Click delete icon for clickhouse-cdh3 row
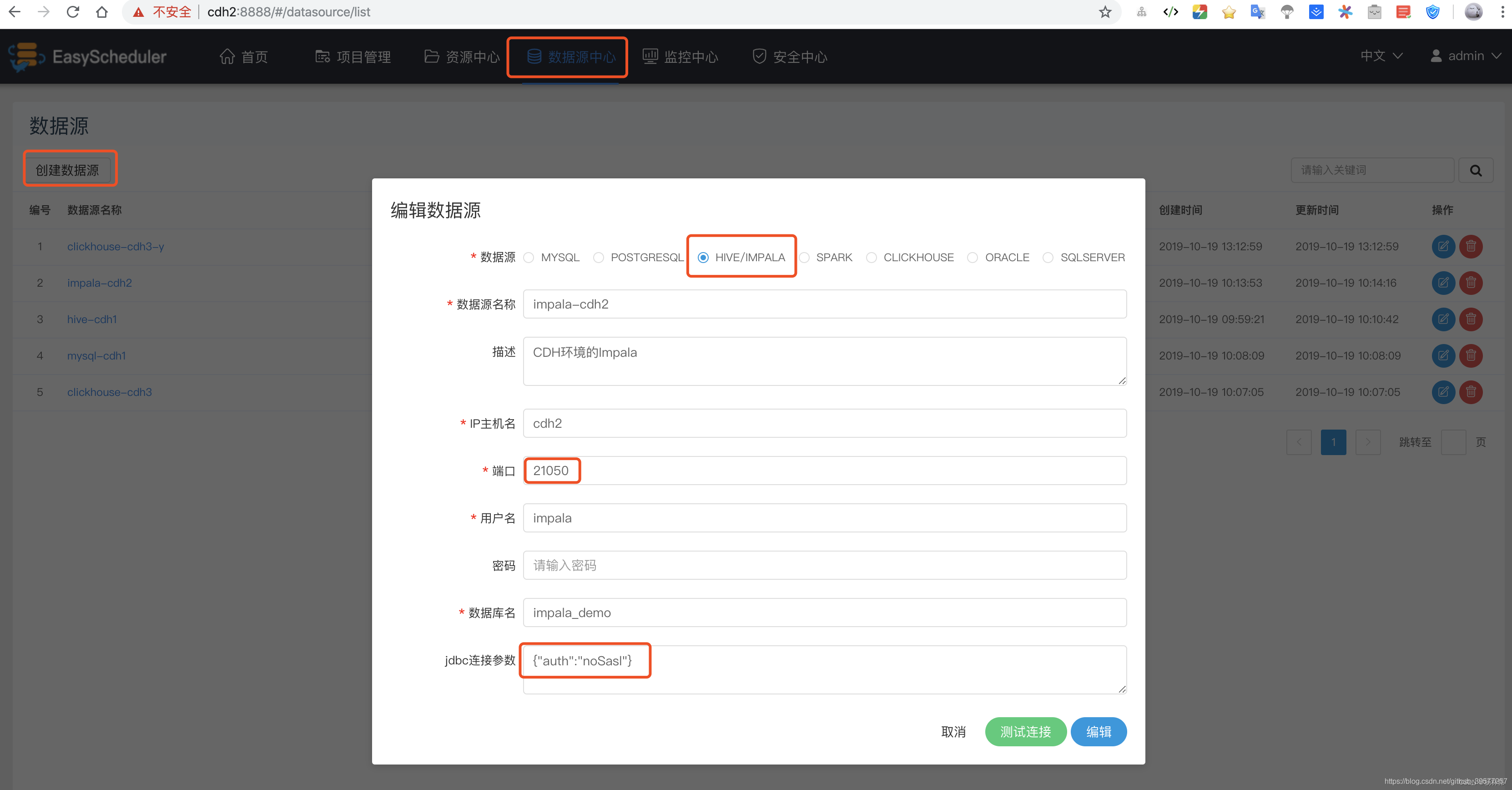Screen dimensions: 1512x790 click(1470, 392)
